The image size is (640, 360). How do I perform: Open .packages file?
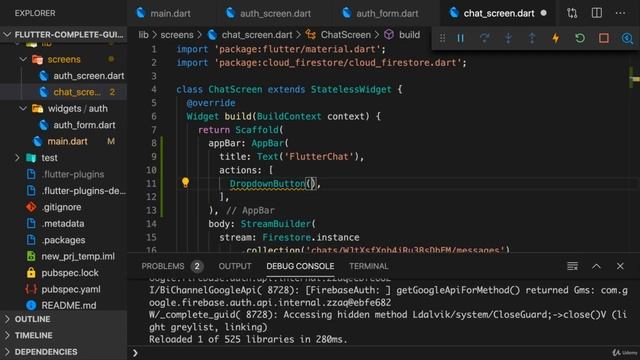coord(63,240)
